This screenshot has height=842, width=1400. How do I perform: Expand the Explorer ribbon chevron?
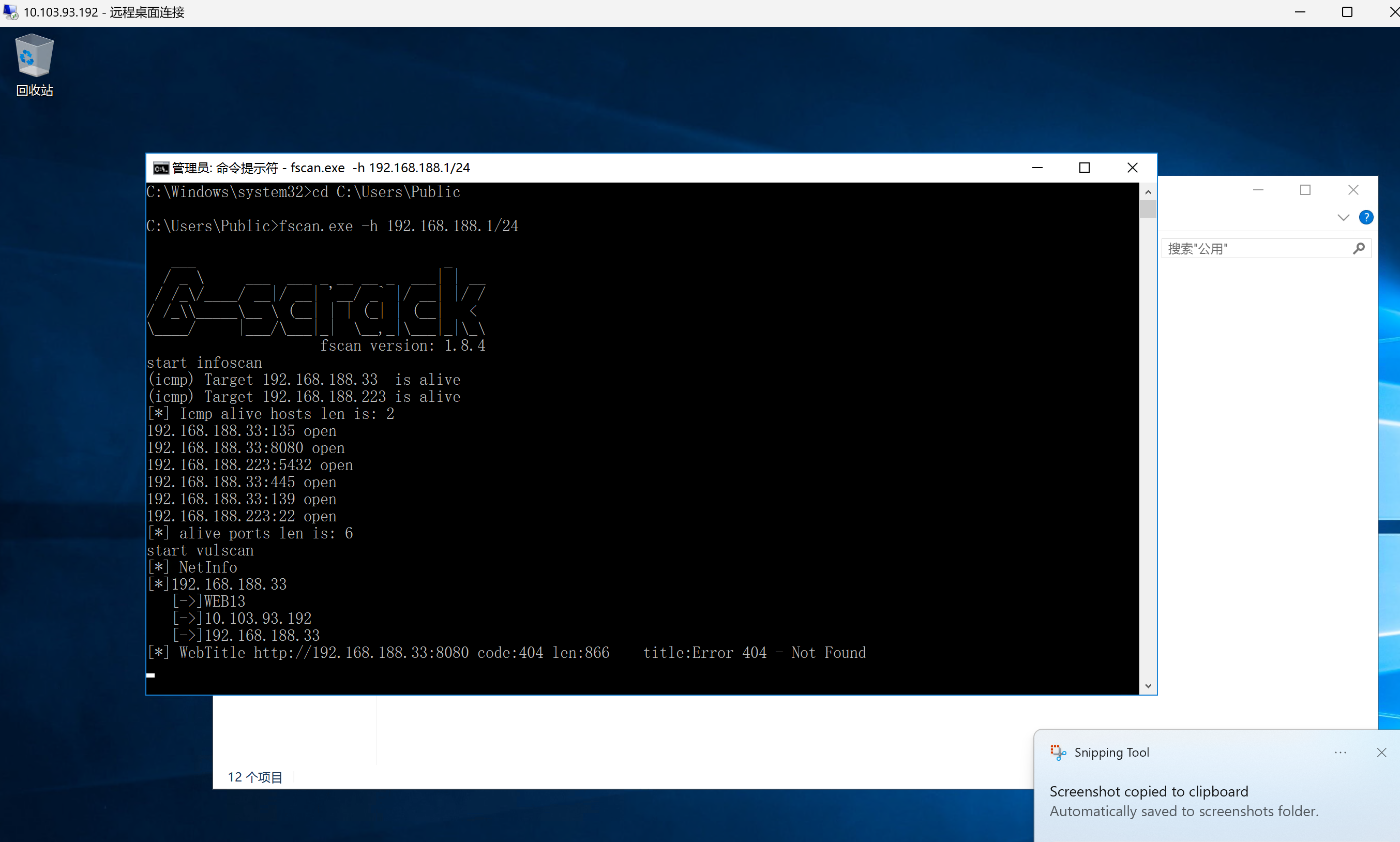(1343, 217)
